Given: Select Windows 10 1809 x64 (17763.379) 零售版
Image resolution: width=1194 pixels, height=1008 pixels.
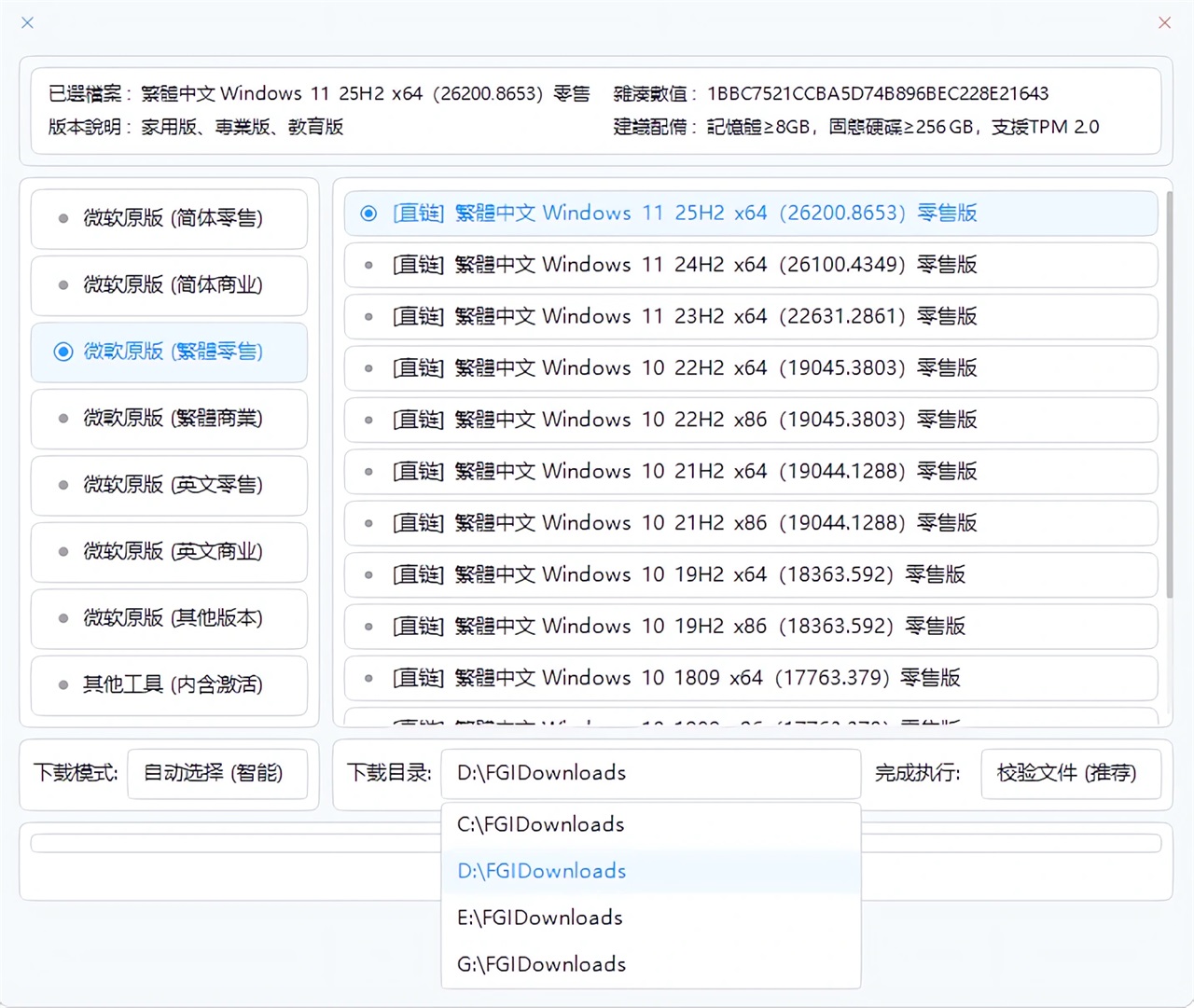Looking at the screenshot, I should 751,679.
